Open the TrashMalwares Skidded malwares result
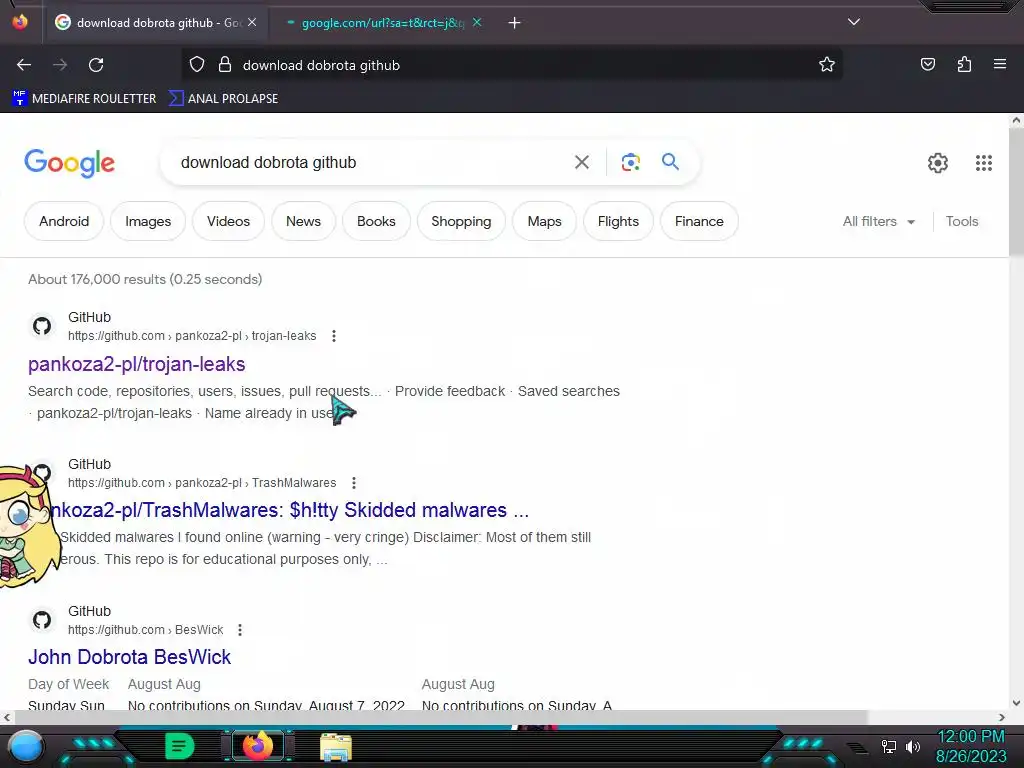The image size is (1024, 768). pos(288,510)
